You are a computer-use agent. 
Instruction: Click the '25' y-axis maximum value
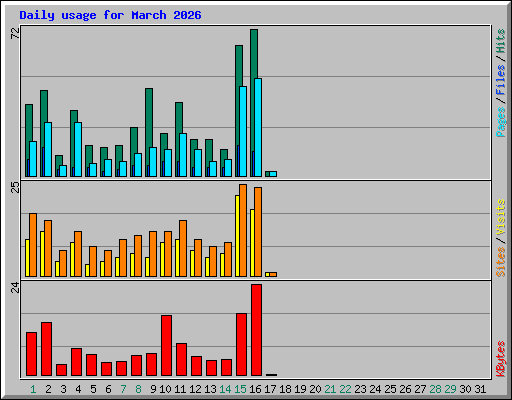tap(15, 187)
